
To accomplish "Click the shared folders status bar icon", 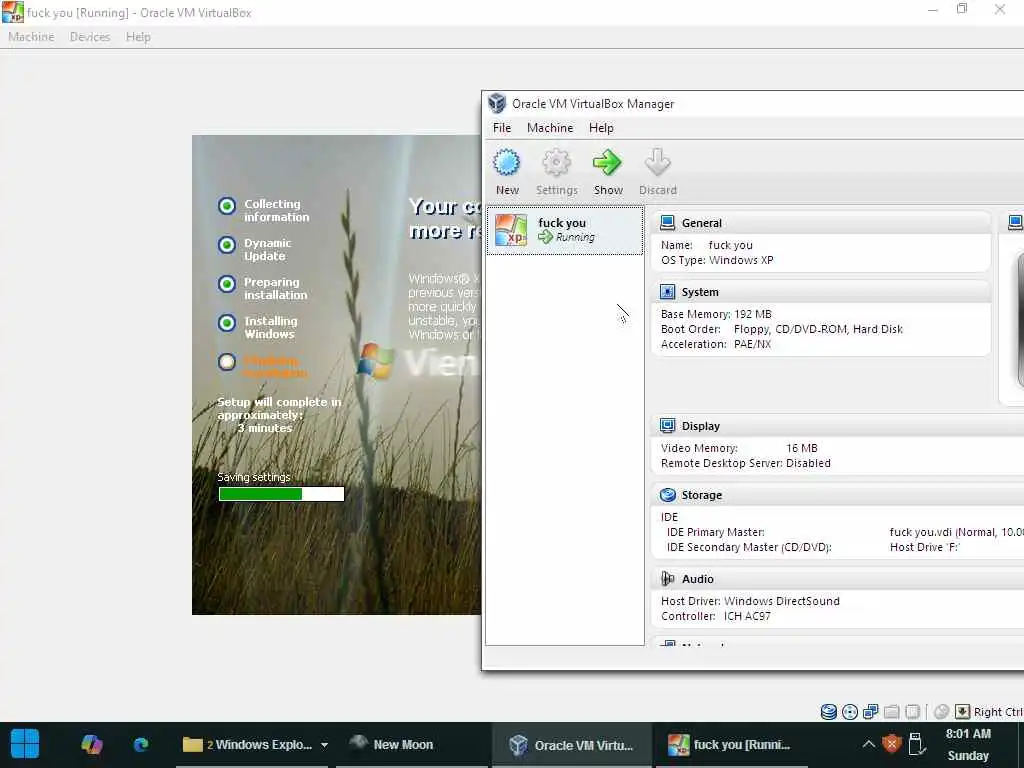I will [x=891, y=712].
